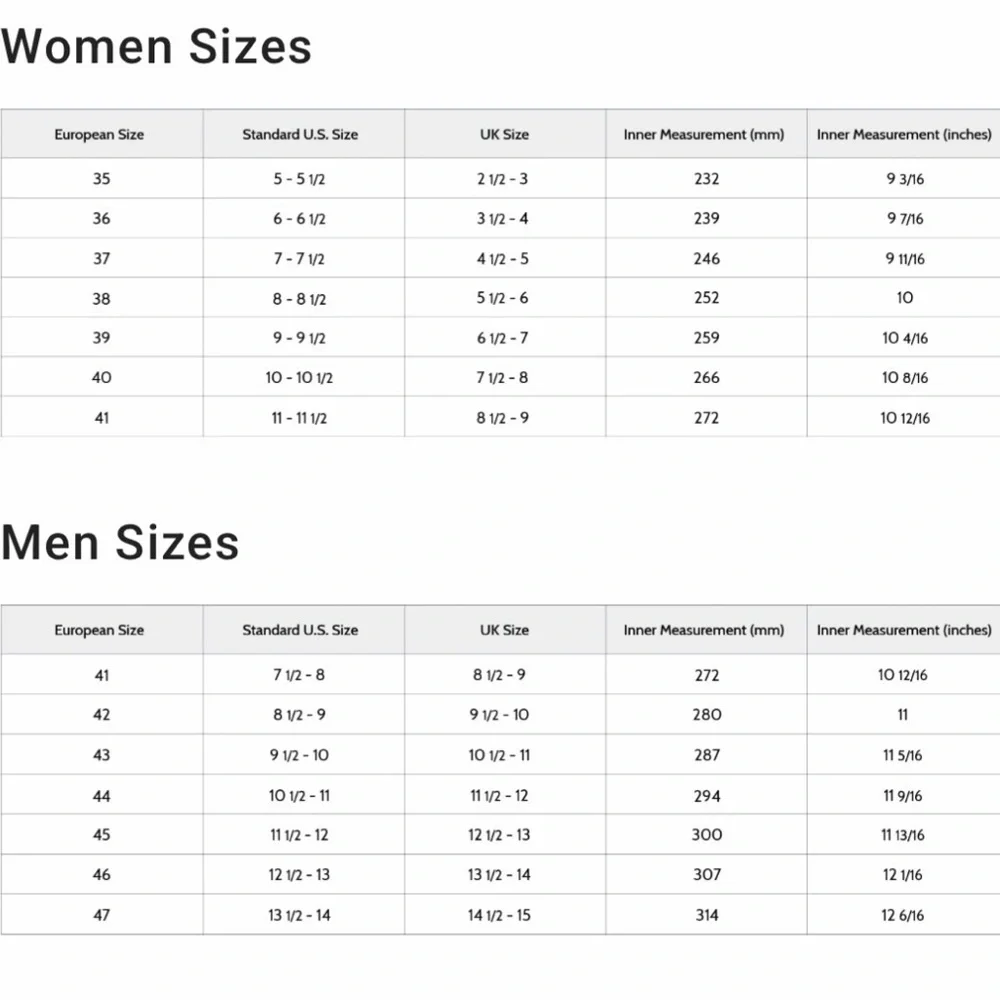This screenshot has width=1000, height=1000.
Task: Click the 259 mm measurement cell
Action: click(x=706, y=338)
